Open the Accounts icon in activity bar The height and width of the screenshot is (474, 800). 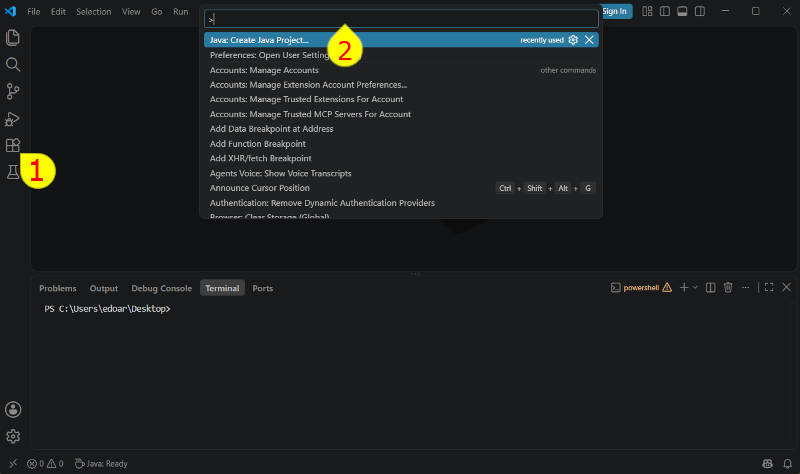13,409
